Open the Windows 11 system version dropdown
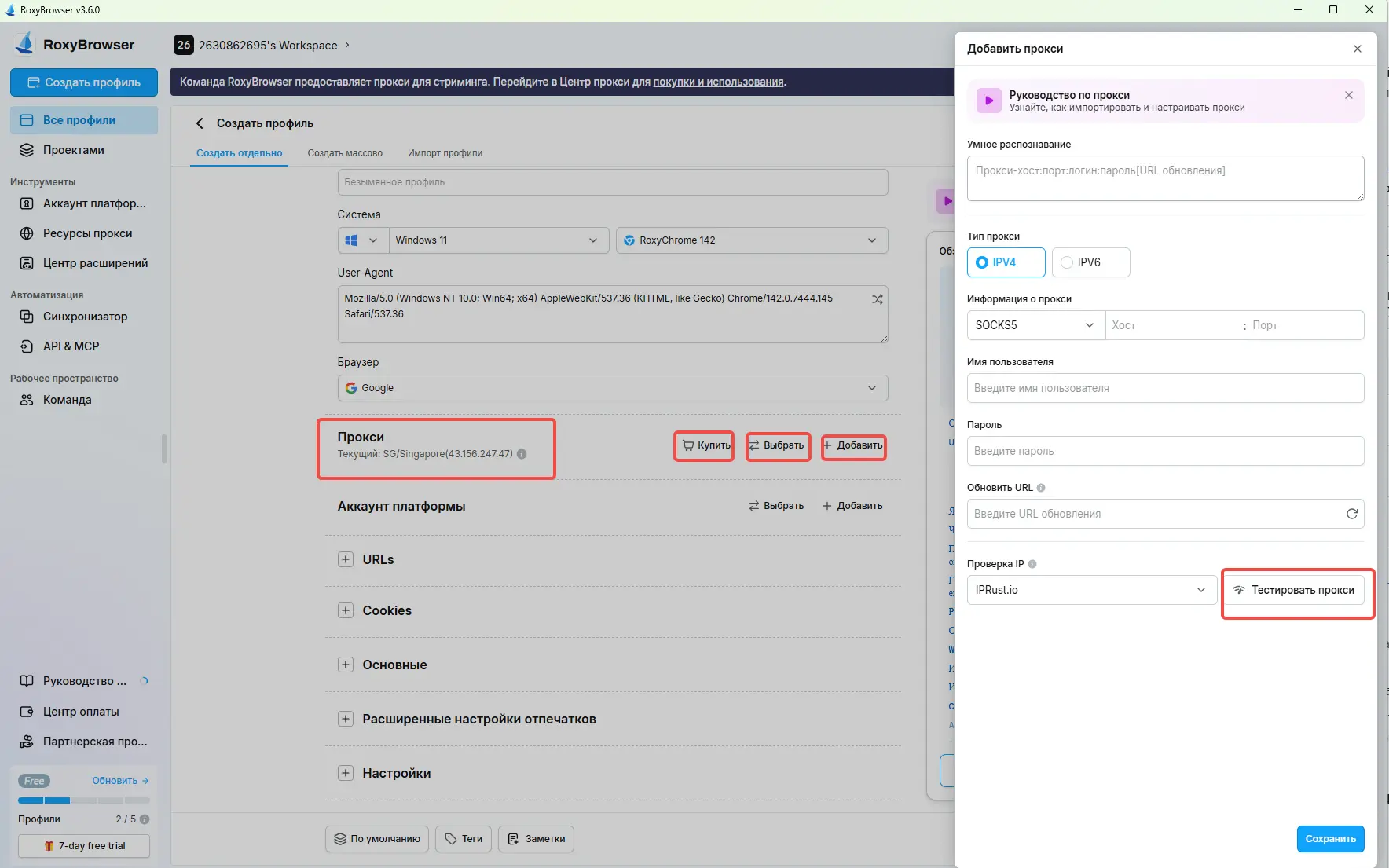Image resolution: width=1389 pixels, height=868 pixels. 497,240
